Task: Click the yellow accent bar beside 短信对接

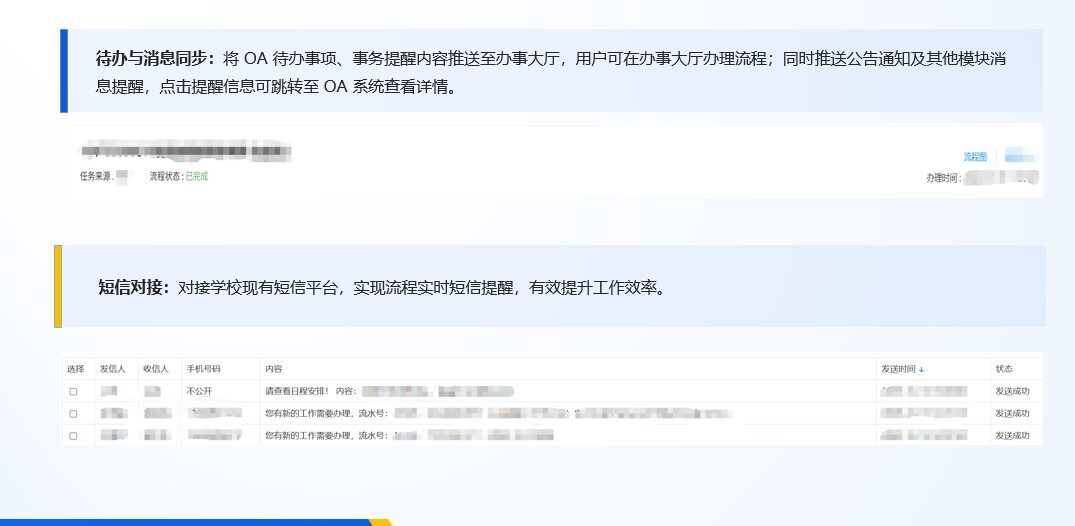Action: click(58, 286)
